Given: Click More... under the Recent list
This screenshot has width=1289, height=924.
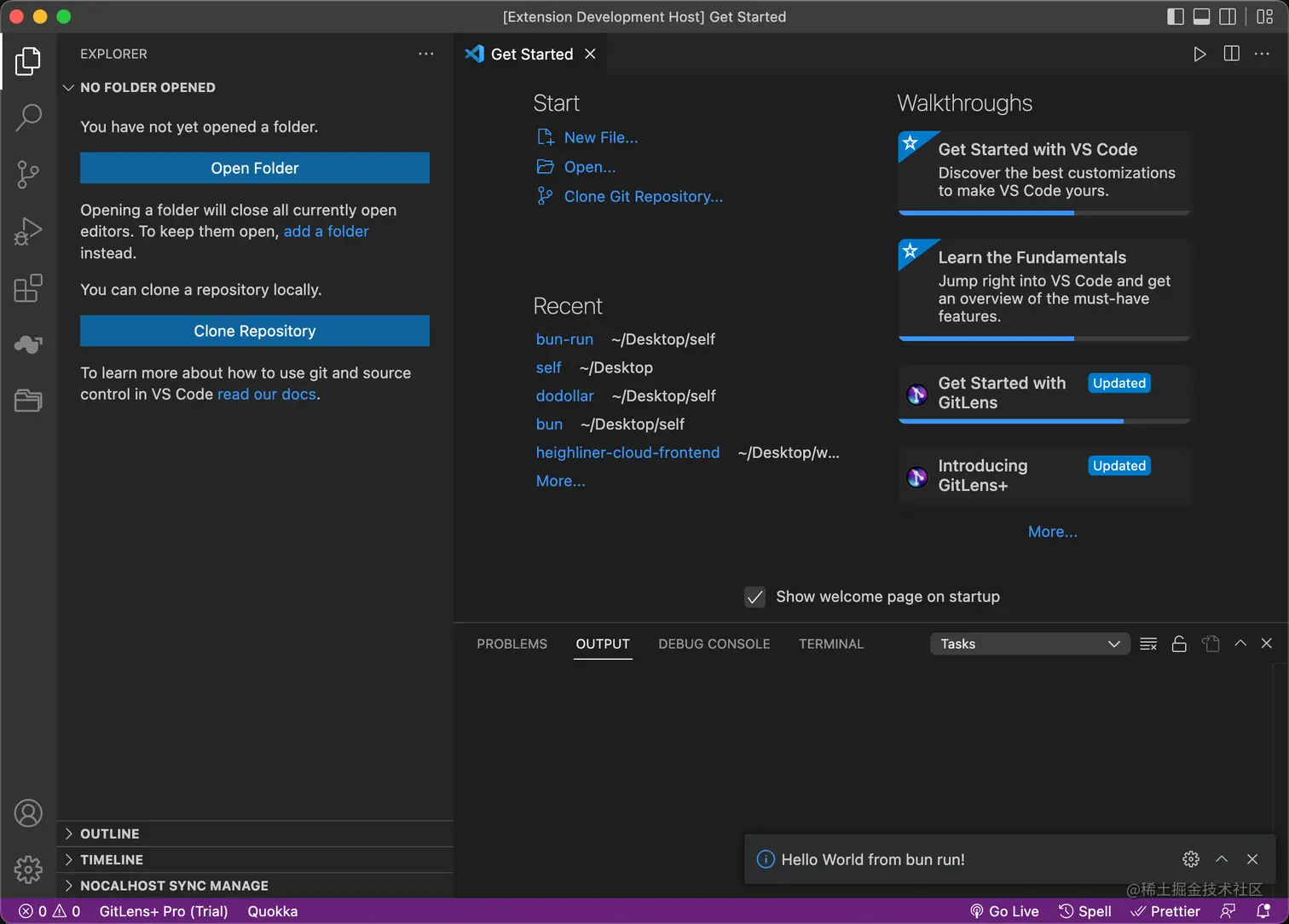Looking at the screenshot, I should pos(561,481).
